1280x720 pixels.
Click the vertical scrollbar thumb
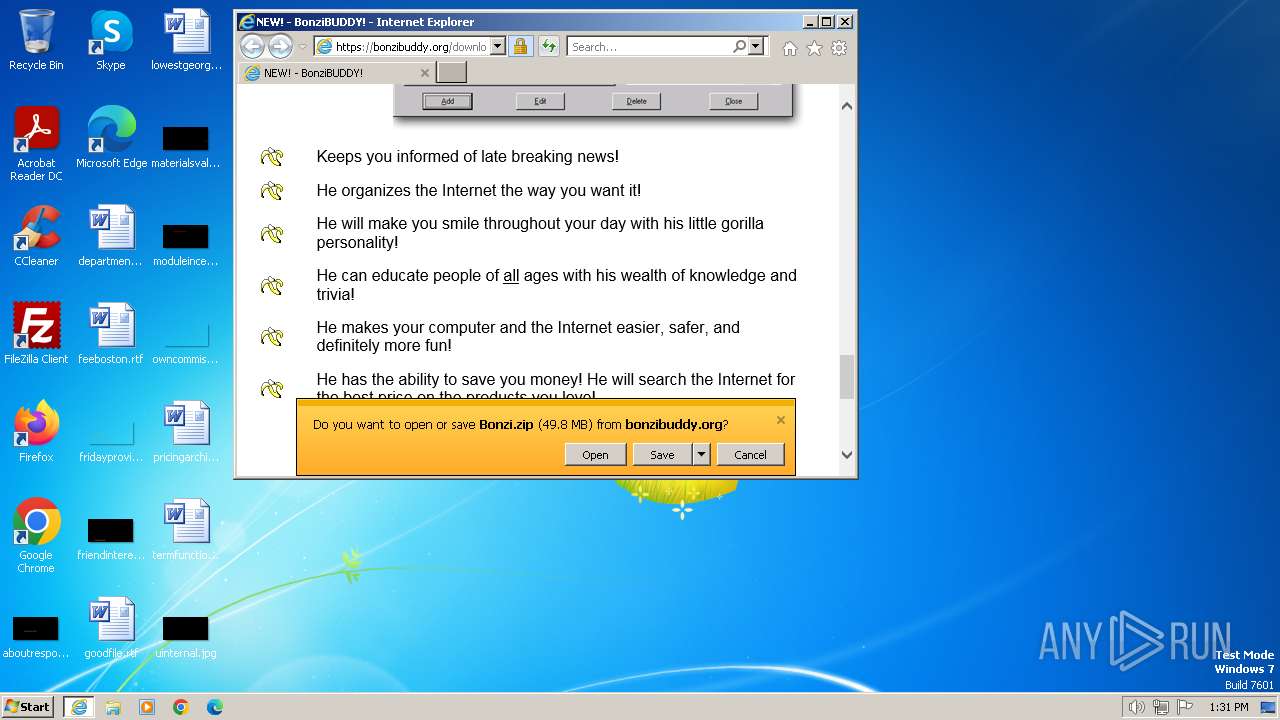[847, 377]
